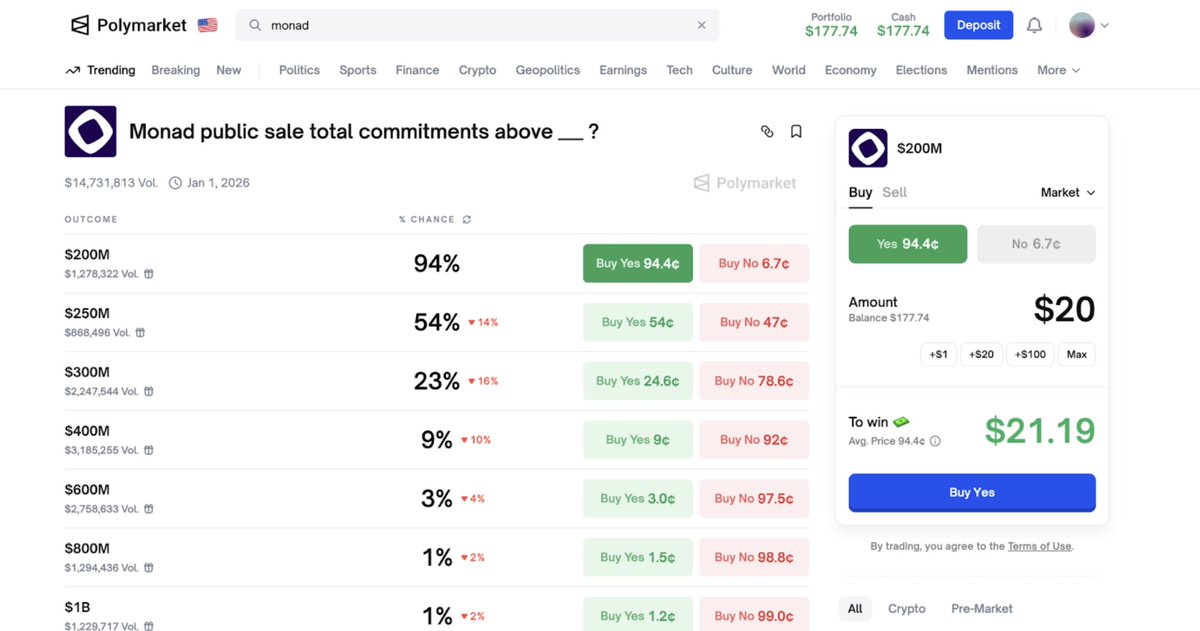Open the Market order type dropdown
Viewport: 1200px width, 631px height.
(1067, 192)
